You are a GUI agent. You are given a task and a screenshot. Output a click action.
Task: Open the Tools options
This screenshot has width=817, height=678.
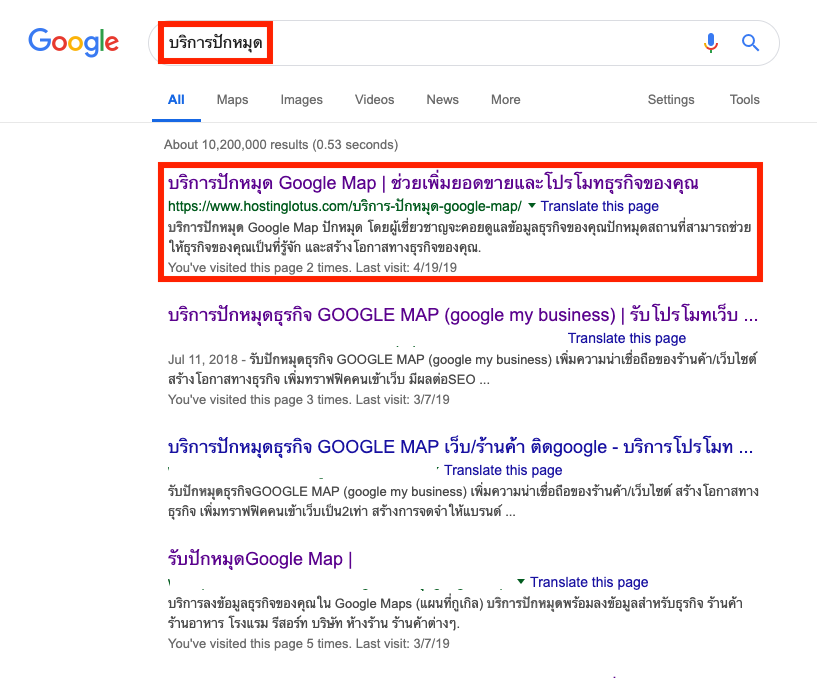point(744,100)
